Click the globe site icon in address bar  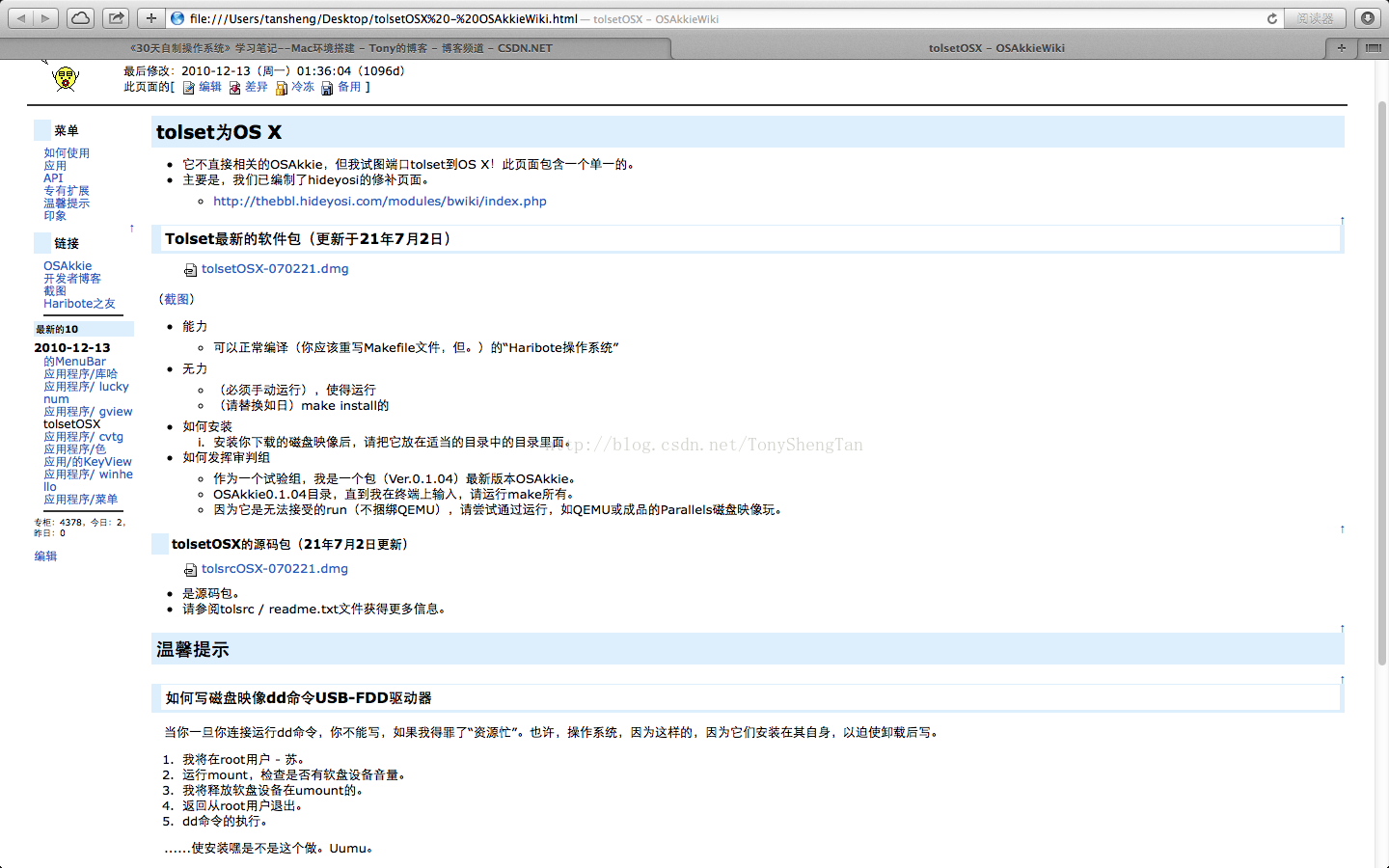177,18
